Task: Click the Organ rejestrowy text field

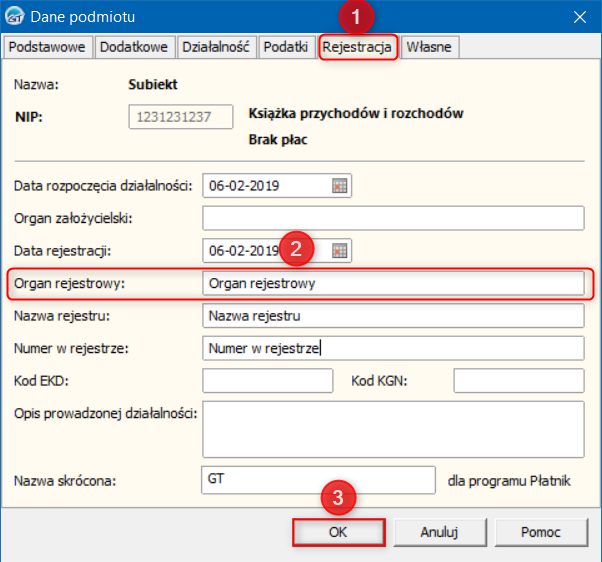Action: [x=394, y=283]
